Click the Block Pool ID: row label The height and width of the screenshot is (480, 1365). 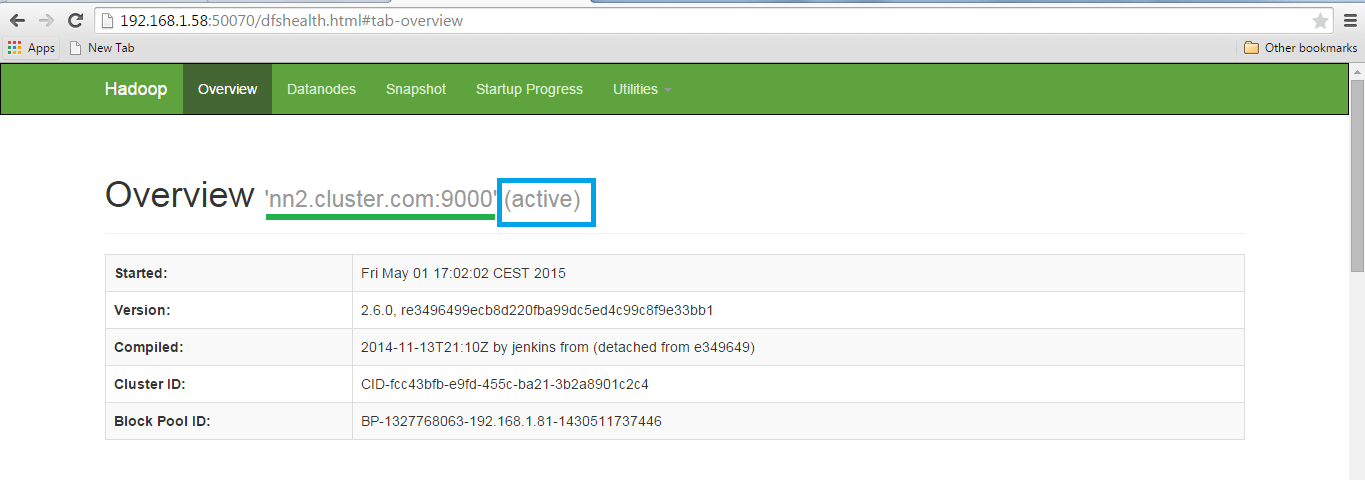(x=162, y=421)
